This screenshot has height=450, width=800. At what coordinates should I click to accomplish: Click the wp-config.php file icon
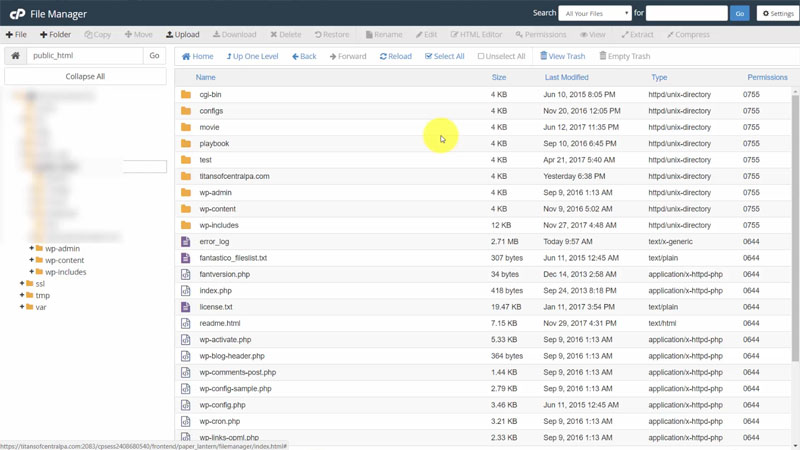185,405
